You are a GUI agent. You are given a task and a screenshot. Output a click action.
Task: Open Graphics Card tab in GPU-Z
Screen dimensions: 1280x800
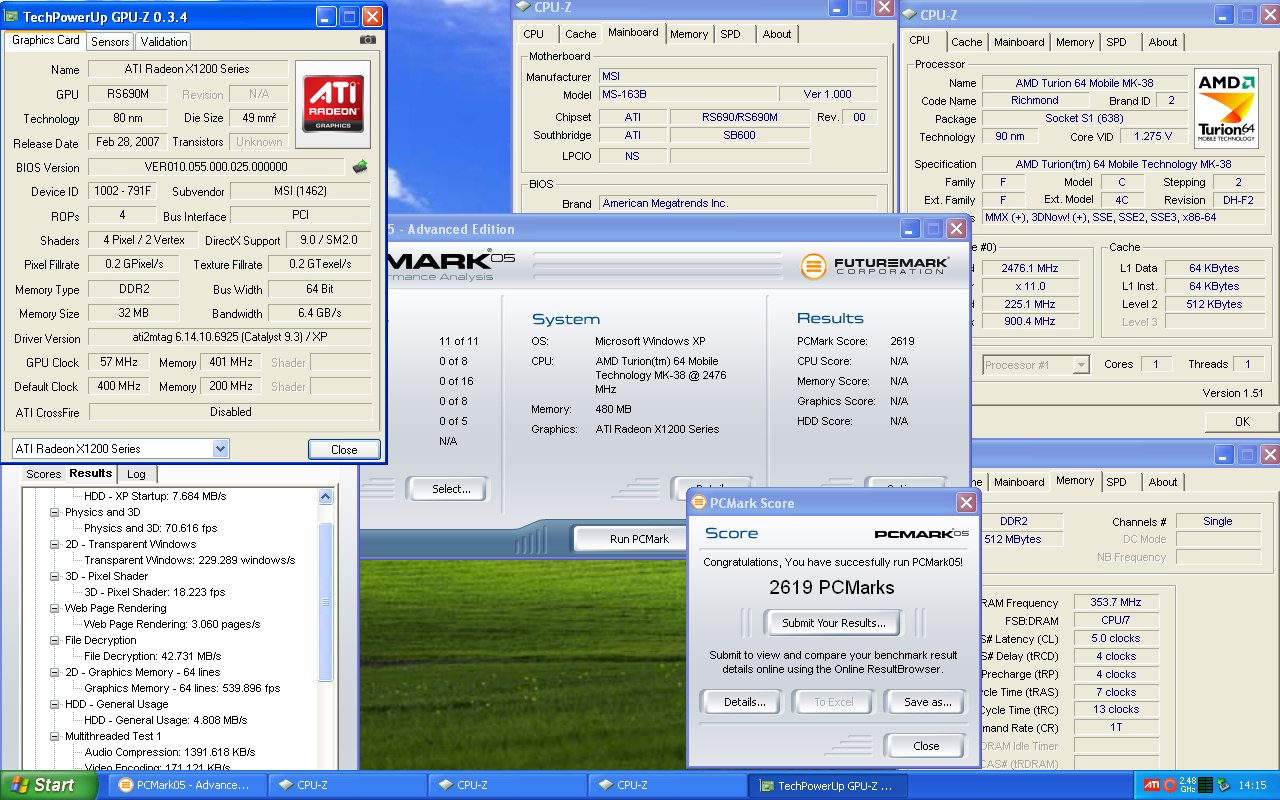pos(46,40)
